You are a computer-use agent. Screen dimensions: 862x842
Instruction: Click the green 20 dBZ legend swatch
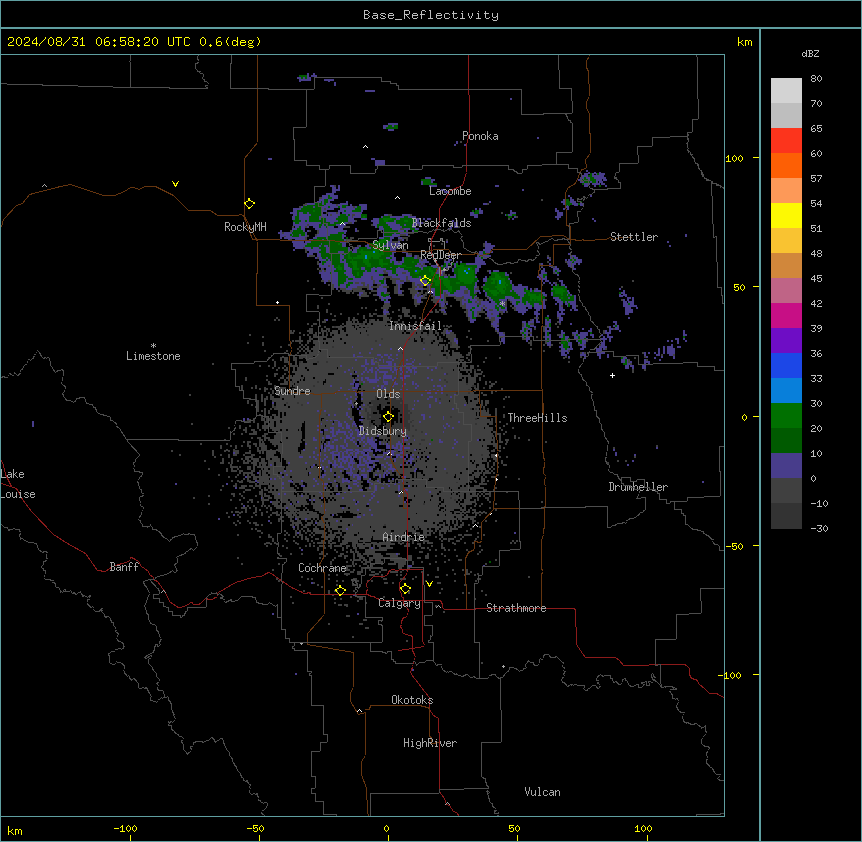click(786, 416)
